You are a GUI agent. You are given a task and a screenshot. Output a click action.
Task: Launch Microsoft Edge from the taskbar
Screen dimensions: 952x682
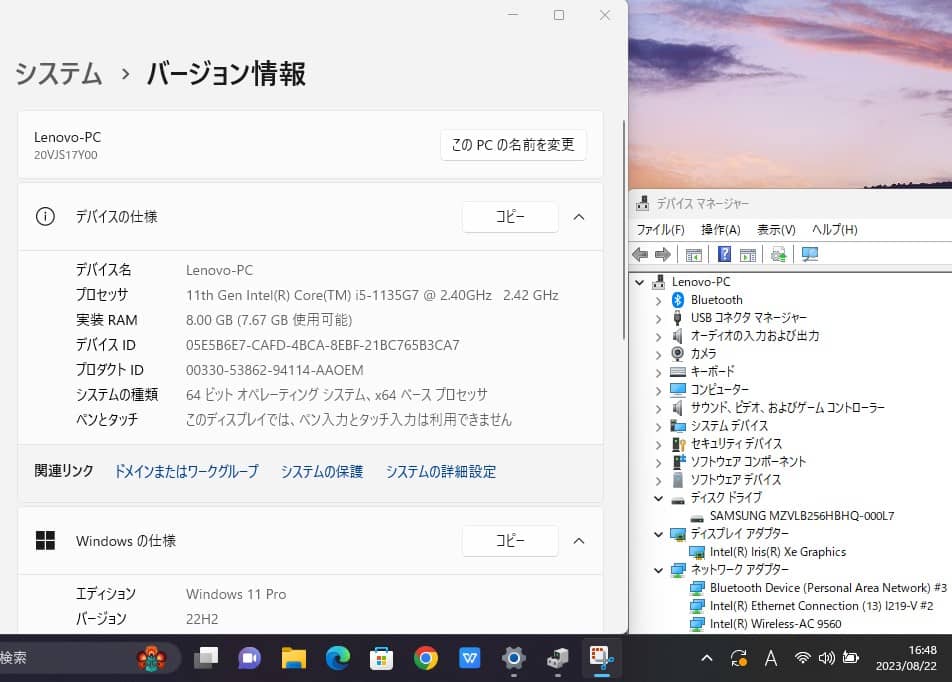point(338,658)
